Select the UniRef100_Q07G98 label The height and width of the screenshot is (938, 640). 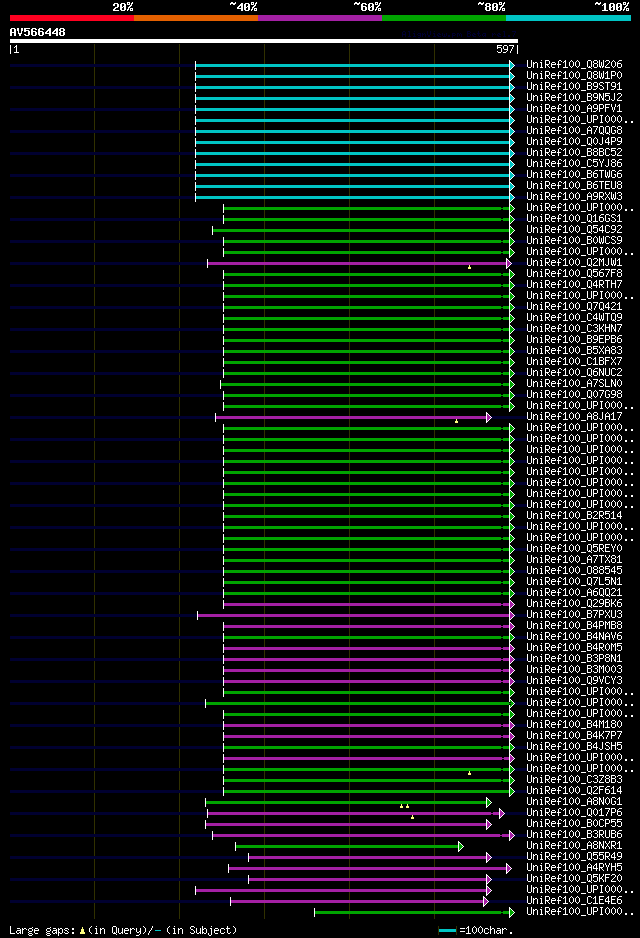click(574, 394)
